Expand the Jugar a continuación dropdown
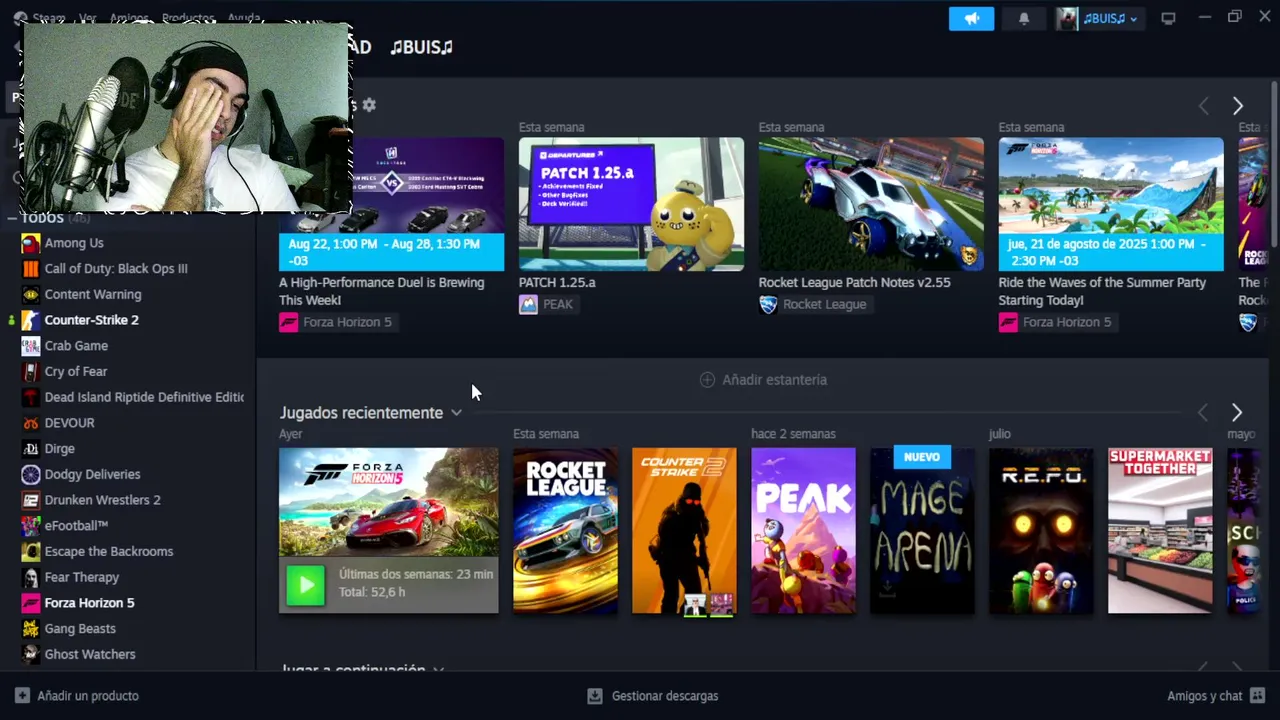 point(438,669)
